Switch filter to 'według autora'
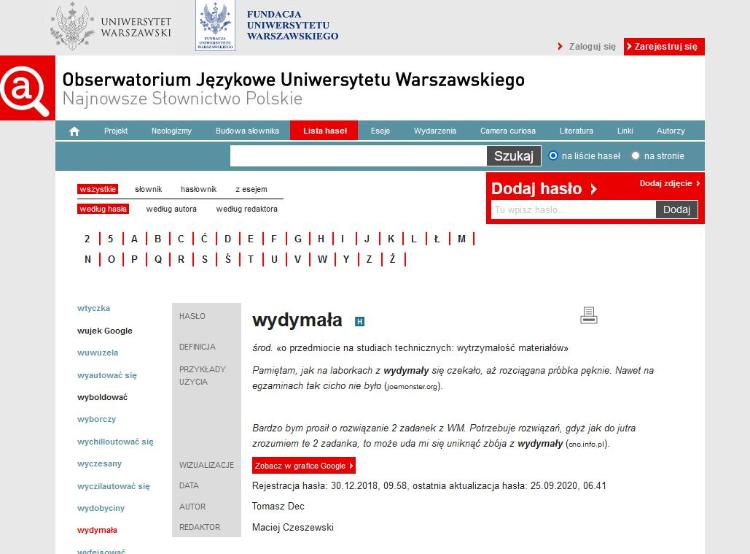This screenshot has width=750, height=554. click(x=171, y=209)
